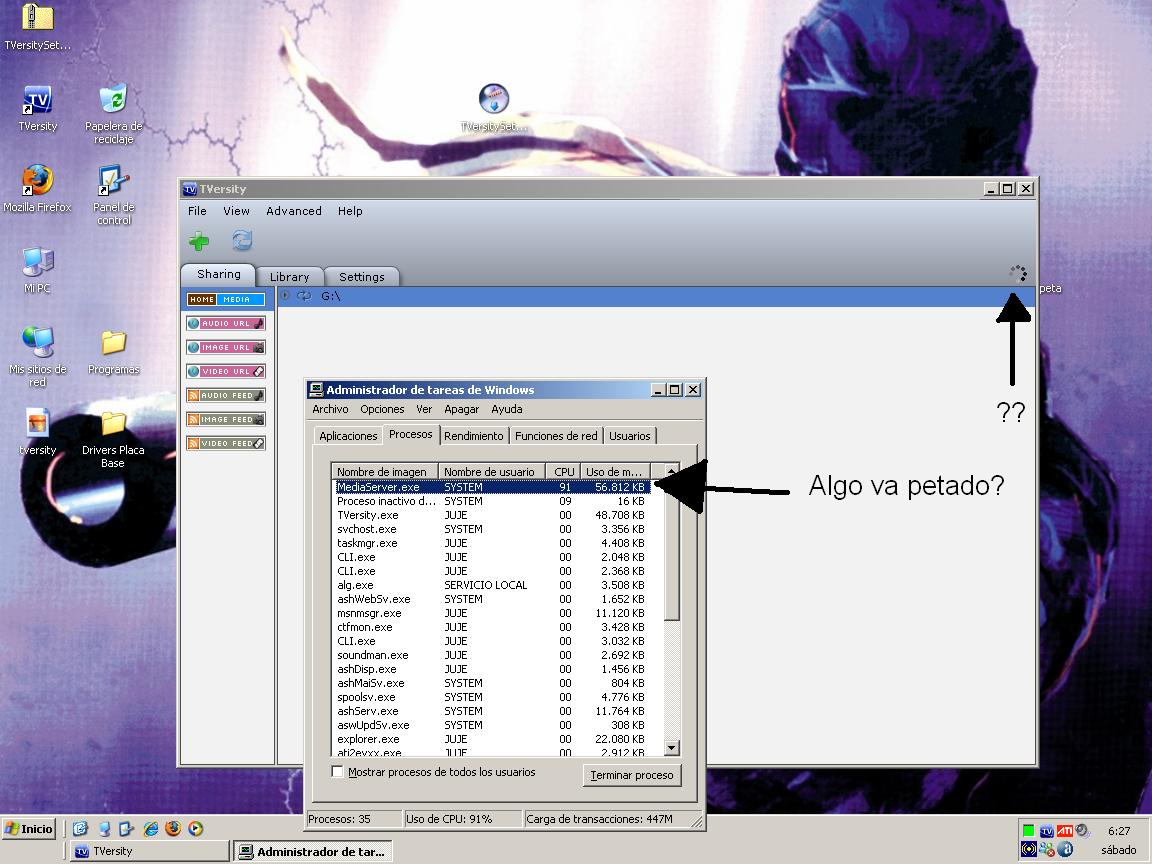Select the Video URL sidebar badge

225,371
